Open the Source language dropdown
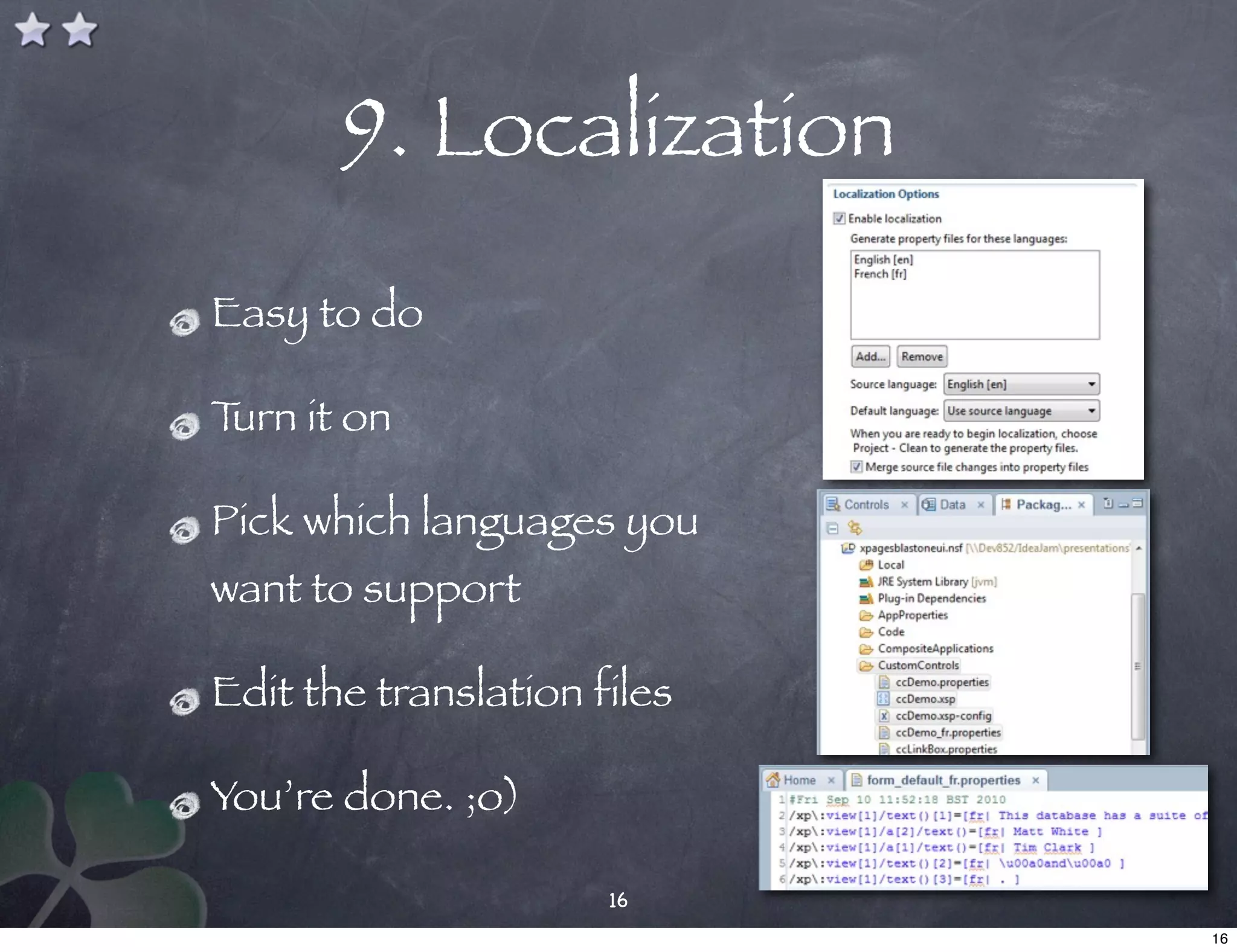Viewport: 1237px width, 952px height. tap(1021, 384)
